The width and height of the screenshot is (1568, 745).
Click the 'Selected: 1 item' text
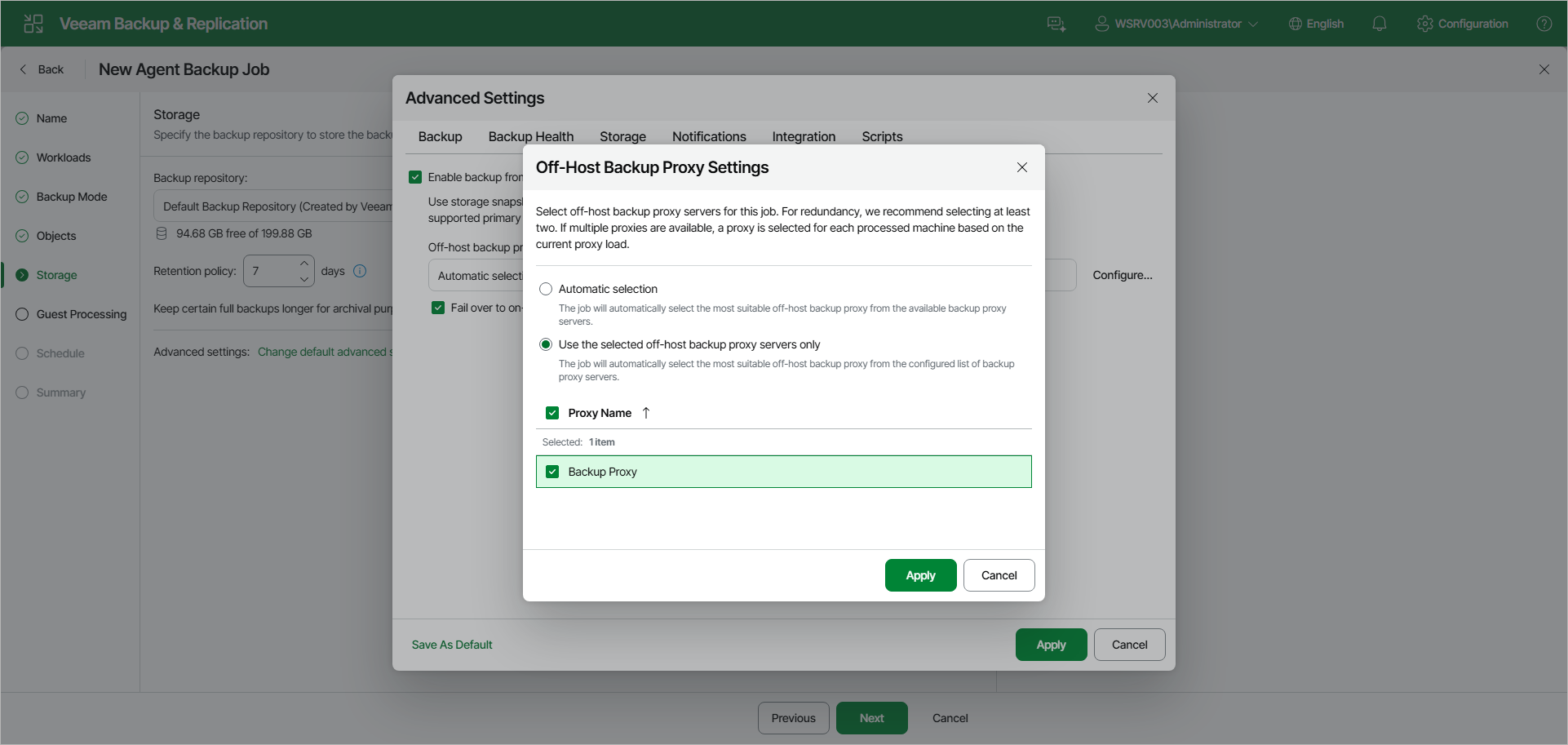tap(578, 442)
